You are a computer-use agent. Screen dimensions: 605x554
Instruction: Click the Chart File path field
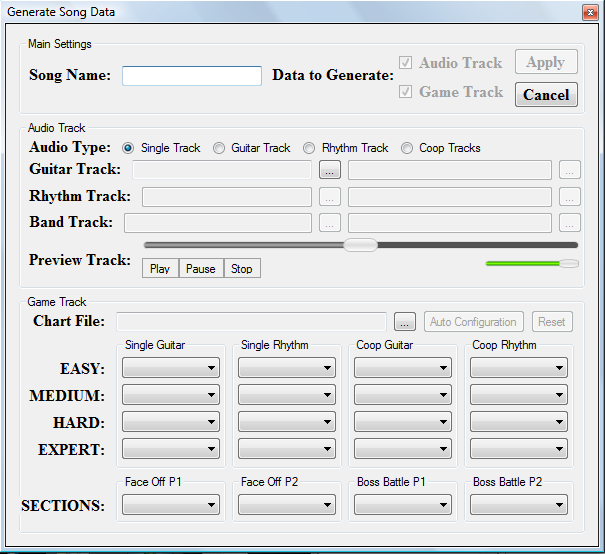click(x=251, y=322)
